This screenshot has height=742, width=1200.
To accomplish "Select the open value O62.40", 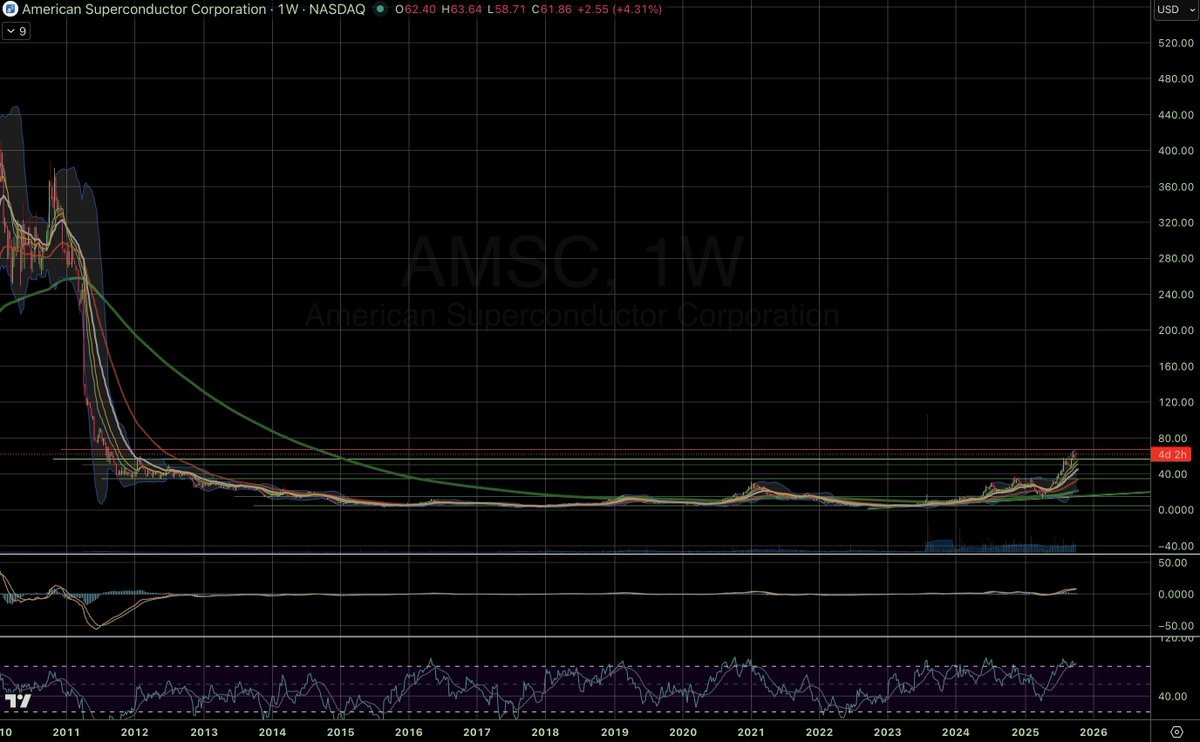I will (x=415, y=9).
